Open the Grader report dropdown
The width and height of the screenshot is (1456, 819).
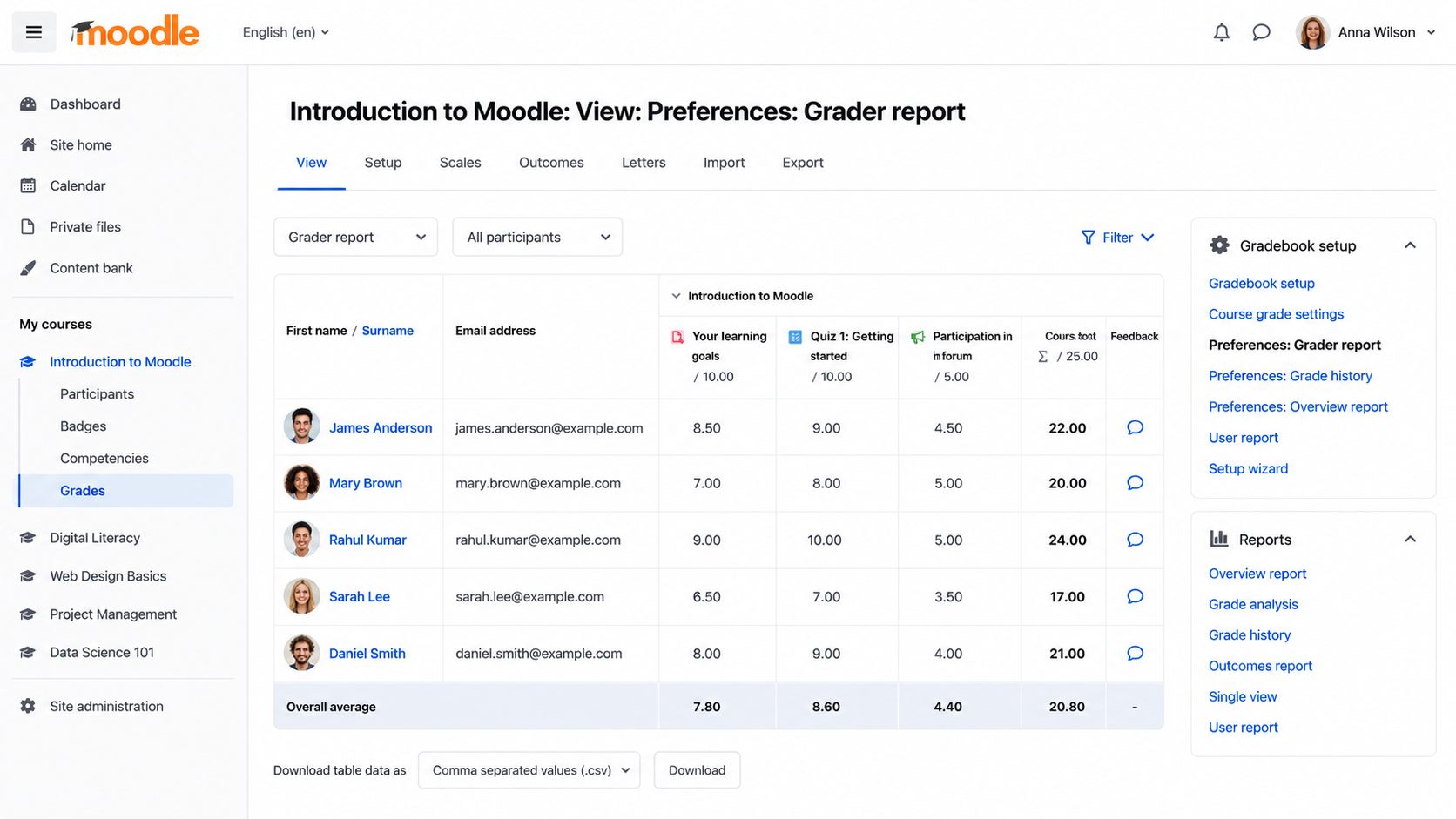pos(355,237)
